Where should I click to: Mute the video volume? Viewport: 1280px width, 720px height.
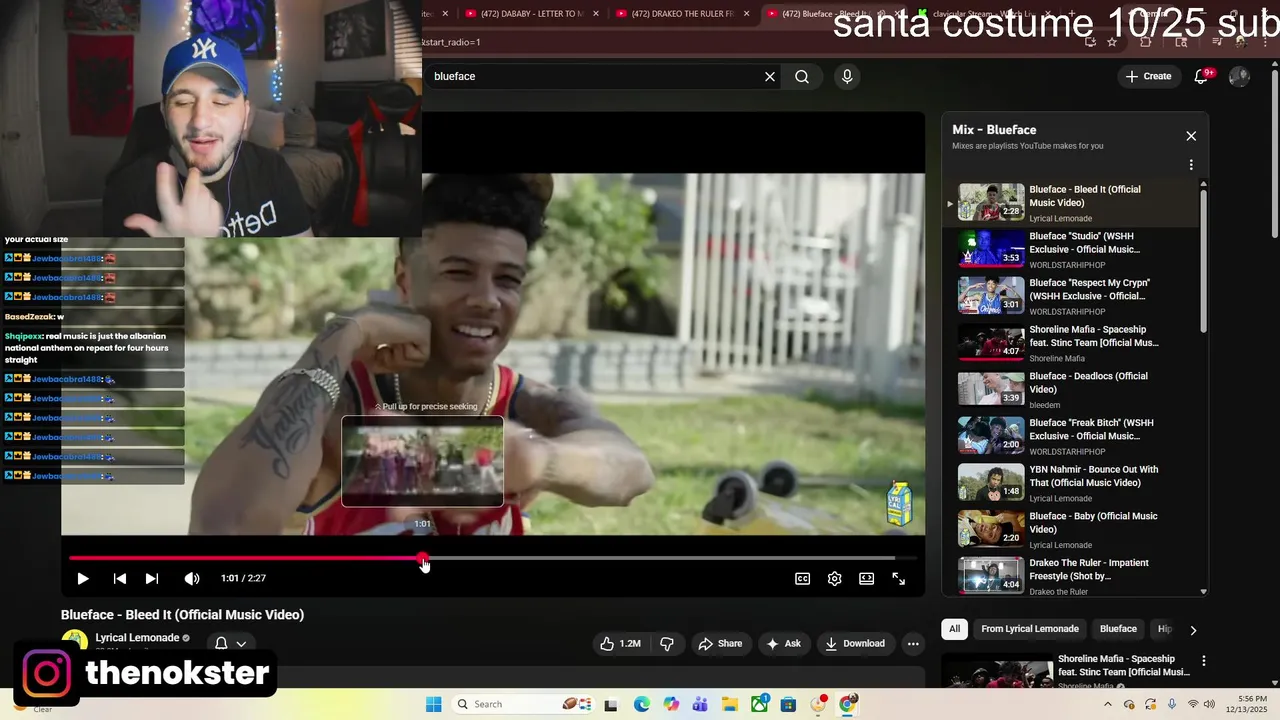click(192, 578)
